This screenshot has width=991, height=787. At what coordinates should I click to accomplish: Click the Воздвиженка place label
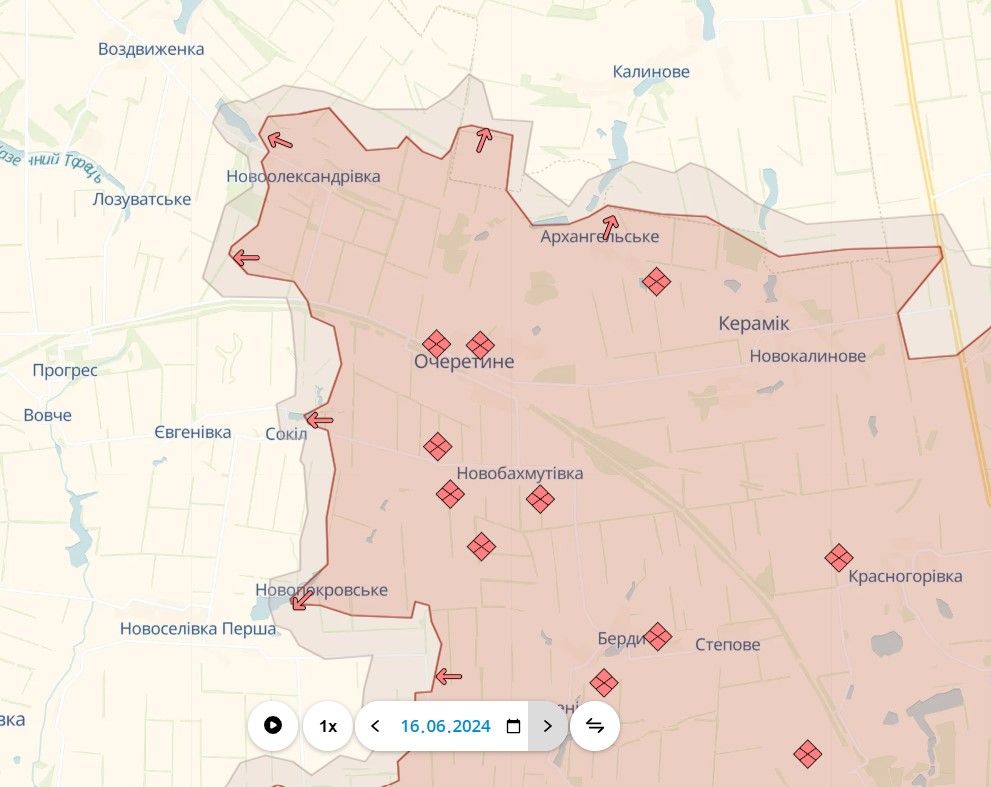coord(151,49)
